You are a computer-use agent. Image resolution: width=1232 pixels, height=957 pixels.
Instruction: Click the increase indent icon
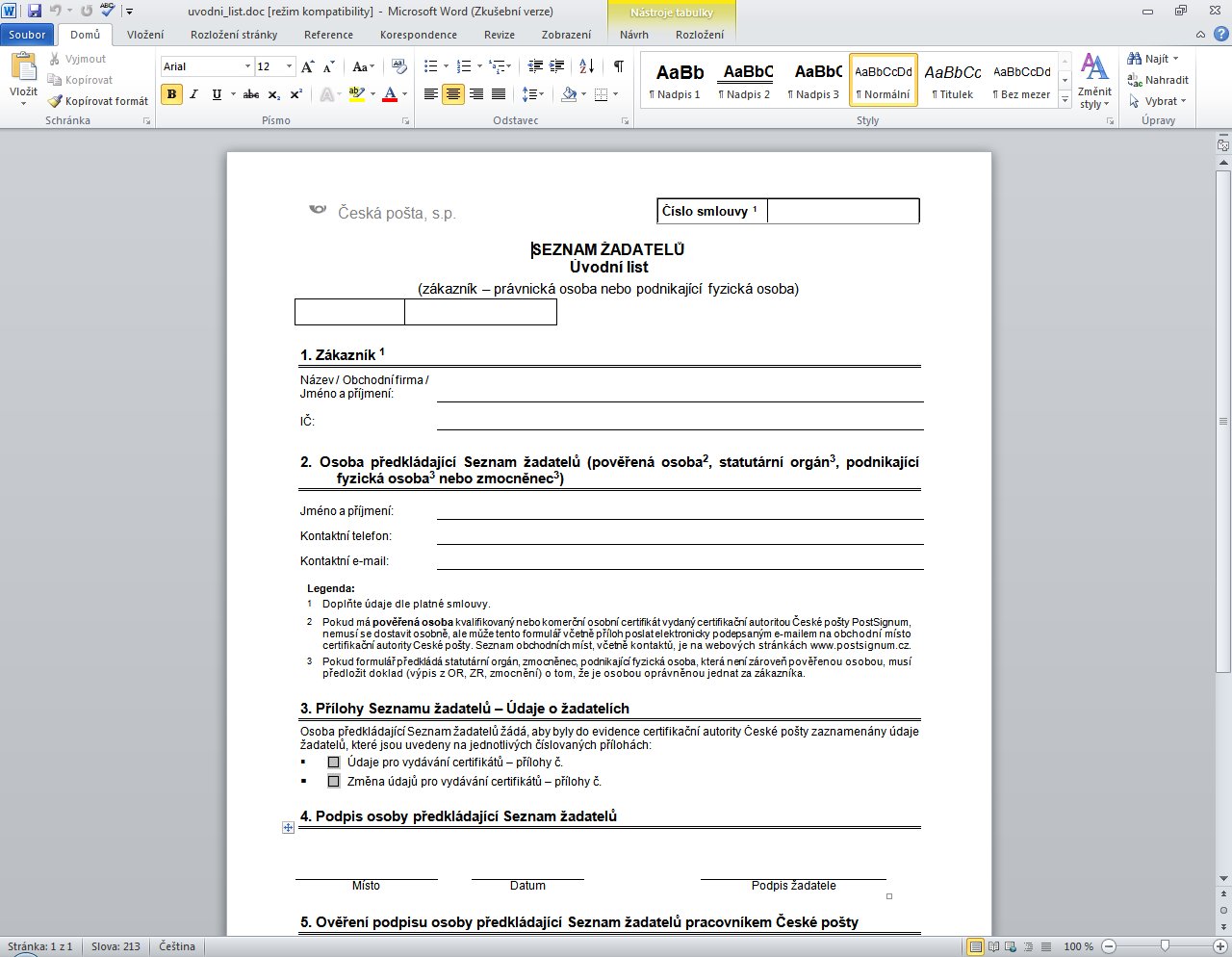pos(557,66)
